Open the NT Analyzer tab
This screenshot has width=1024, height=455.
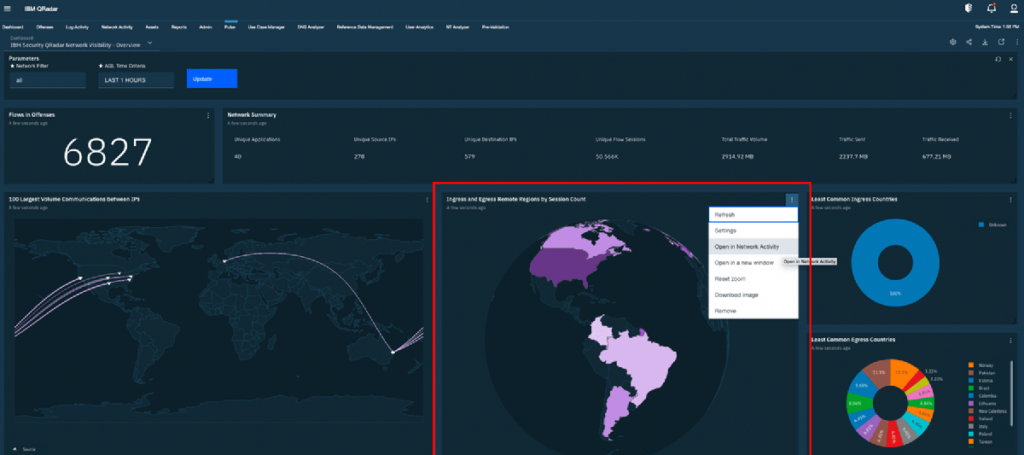pos(458,27)
